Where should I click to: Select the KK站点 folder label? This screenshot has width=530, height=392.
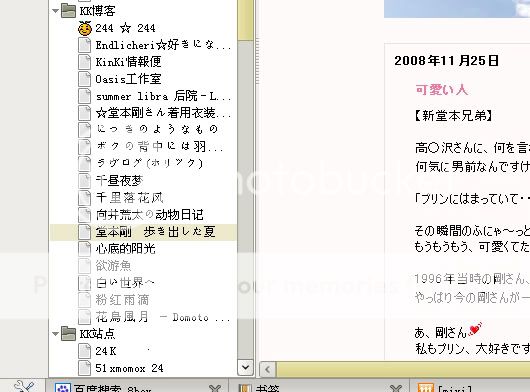coord(97,334)
